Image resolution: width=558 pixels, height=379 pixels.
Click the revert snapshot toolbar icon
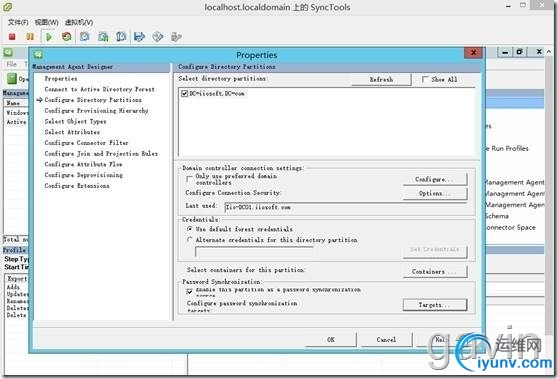pyautogui.click(x=103, y=37)
